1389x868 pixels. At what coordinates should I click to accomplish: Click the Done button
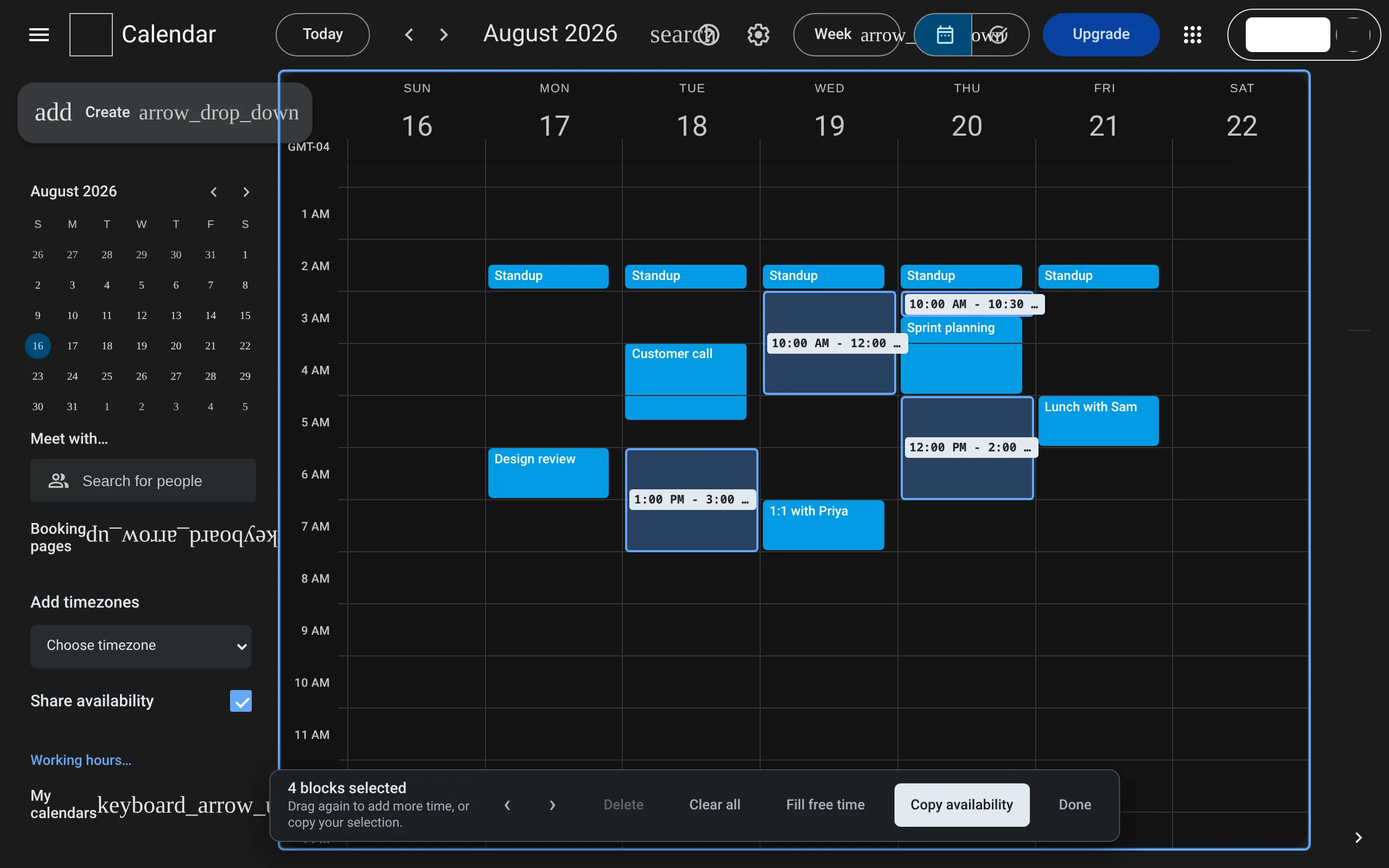click(x=1074, y=805)
